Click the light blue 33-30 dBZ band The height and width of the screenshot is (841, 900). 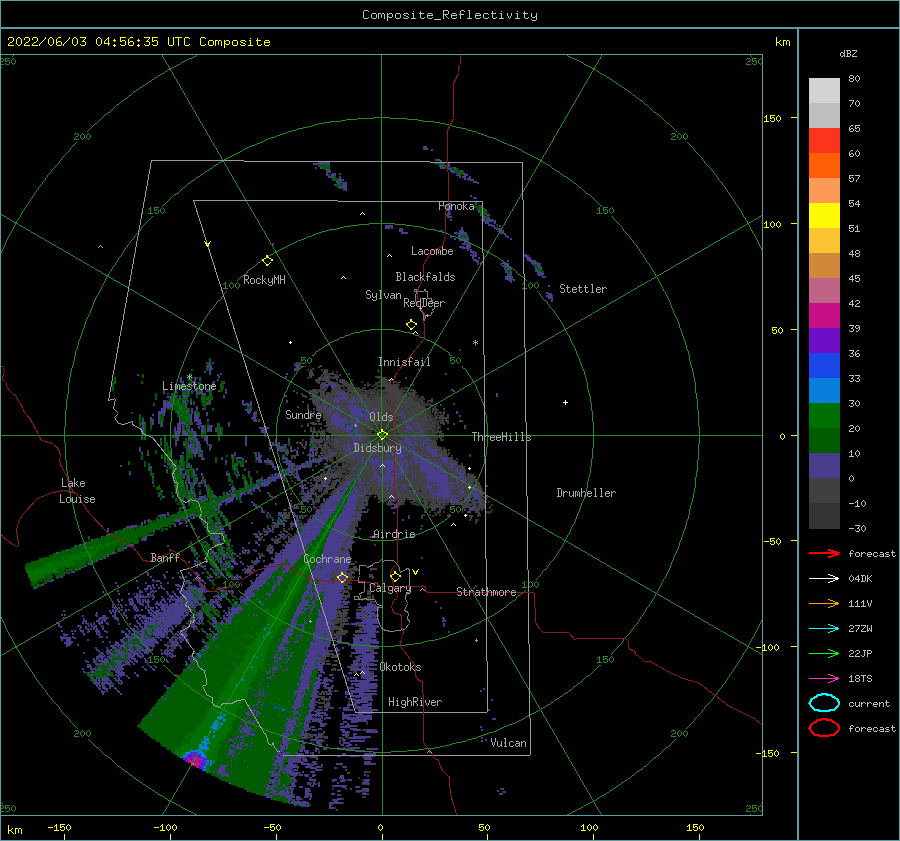click(x=824, y=391)
